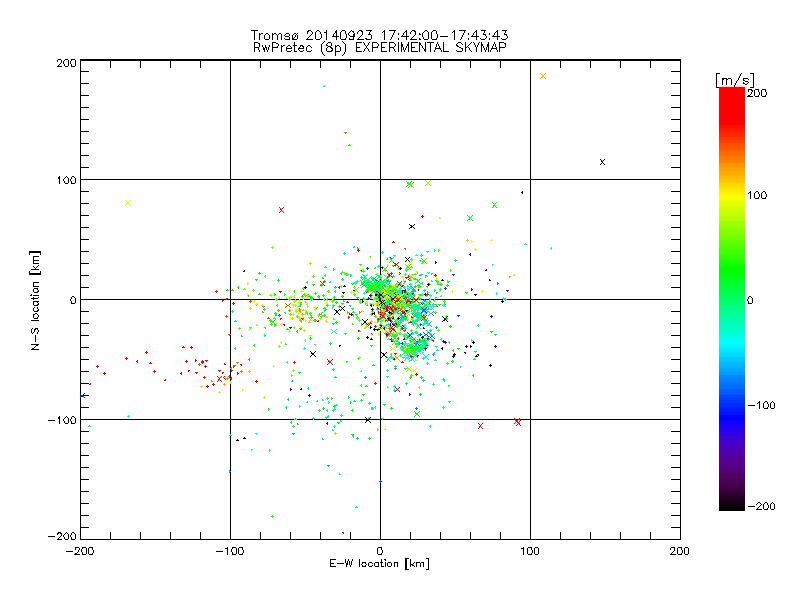Click the '100' label beside the colorbar
Image resolution: width=800 pixels, height=600 pixels.
(757, 195)
